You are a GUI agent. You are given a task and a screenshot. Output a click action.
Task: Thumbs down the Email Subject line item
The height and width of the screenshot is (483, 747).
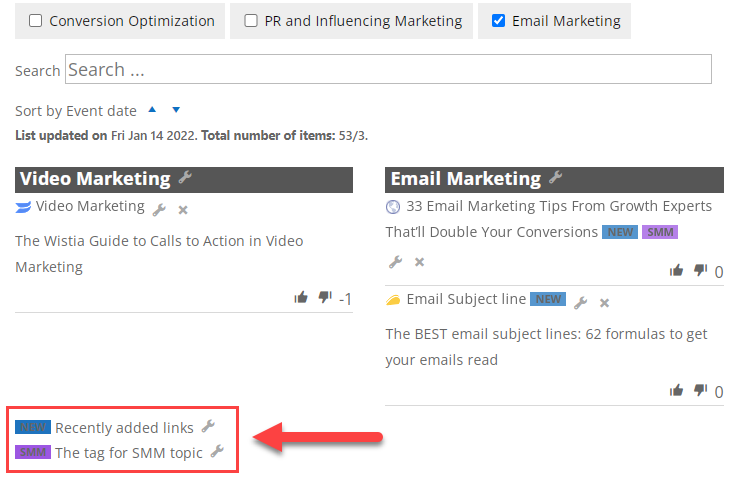click(700, 391)
